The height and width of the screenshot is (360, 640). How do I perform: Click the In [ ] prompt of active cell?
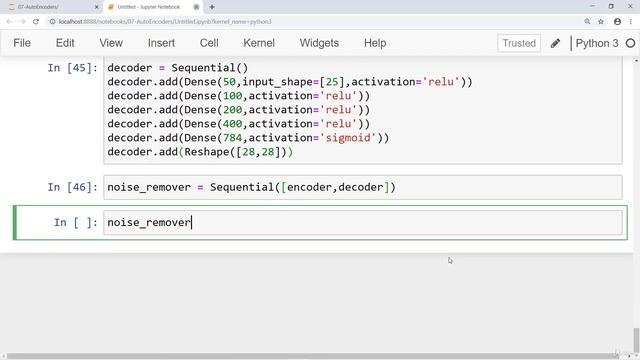point(76,222)
